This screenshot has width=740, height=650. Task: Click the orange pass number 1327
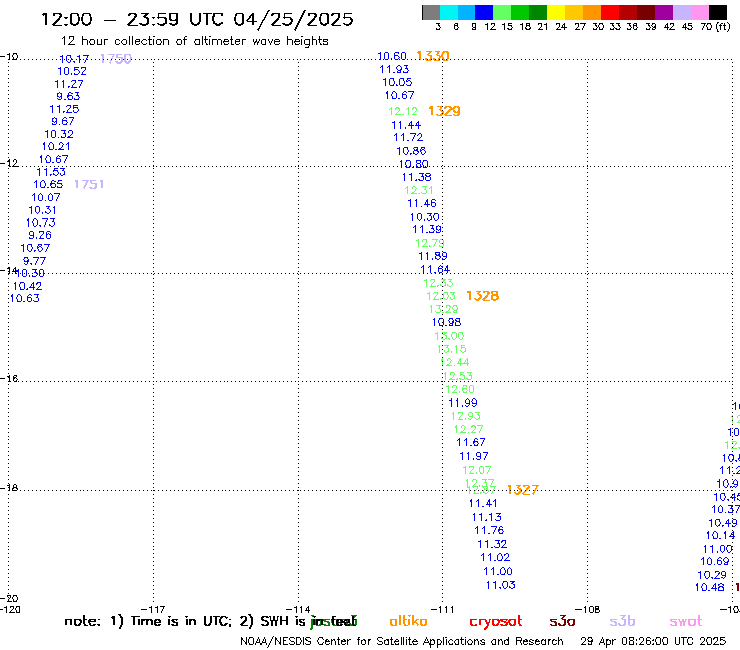(x=522, y=490)
